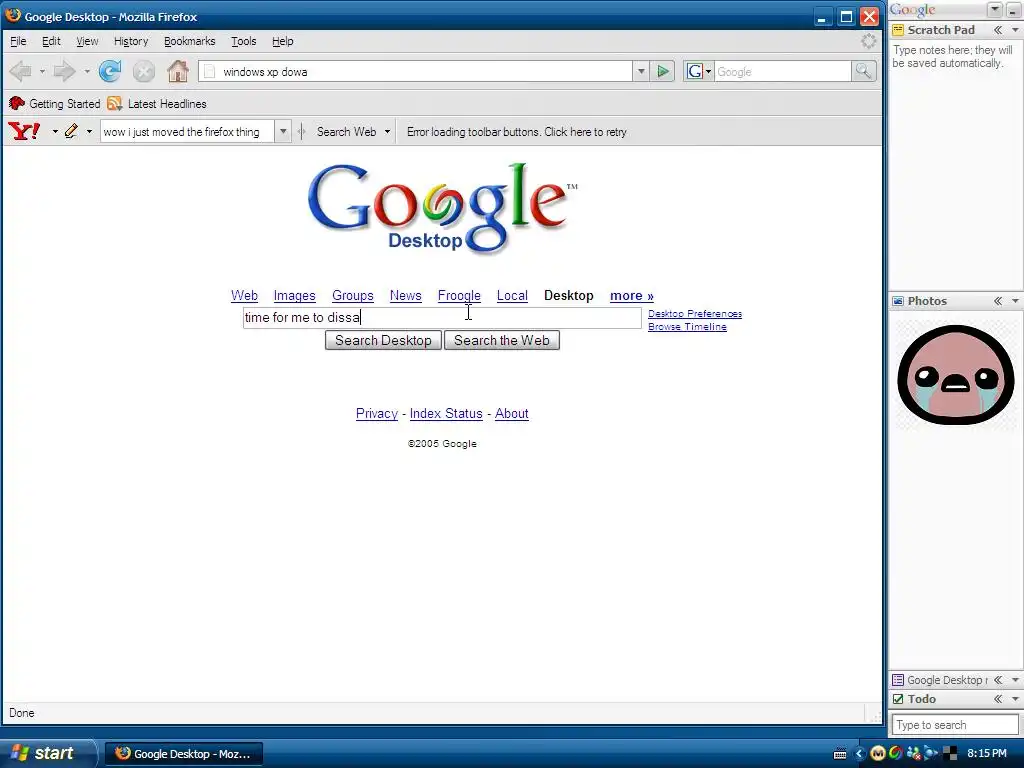Click the Google Desktop search text field
The height and width of the screenshot is (768, 1024).
(442, 317)
